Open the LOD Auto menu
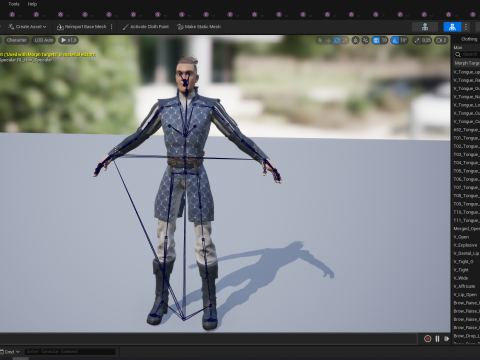The image size is (480, 360). pyautogui.click(x=44, y=40)
